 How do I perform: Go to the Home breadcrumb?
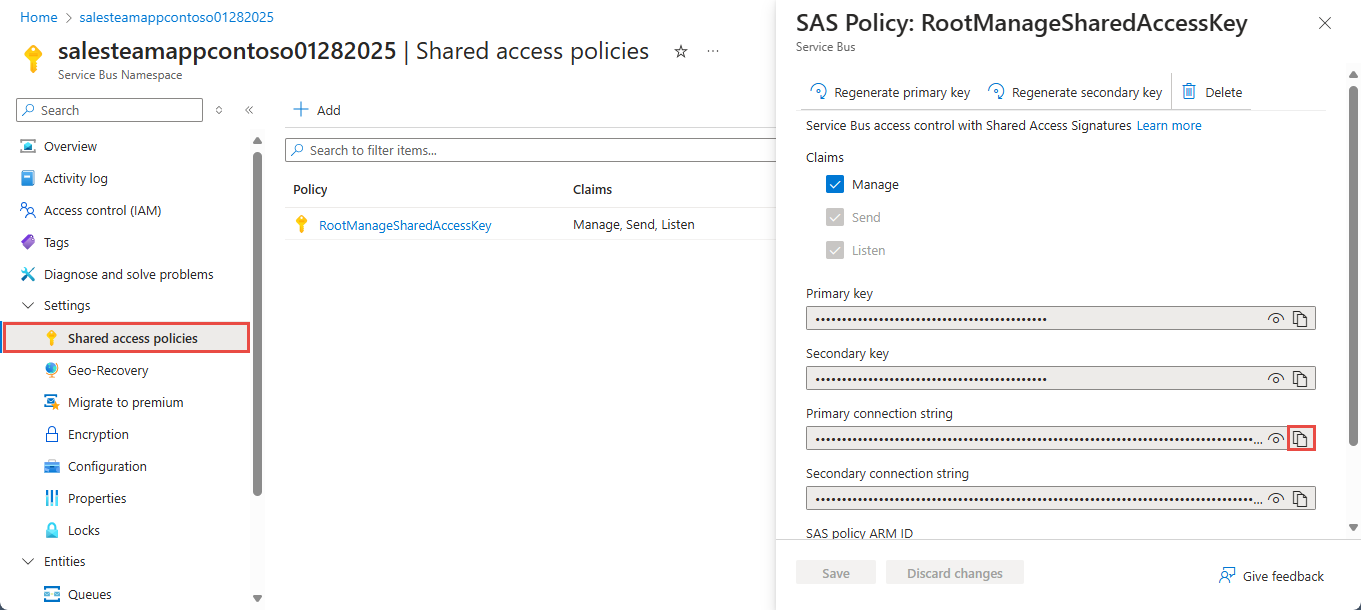(x=39, y=17)
